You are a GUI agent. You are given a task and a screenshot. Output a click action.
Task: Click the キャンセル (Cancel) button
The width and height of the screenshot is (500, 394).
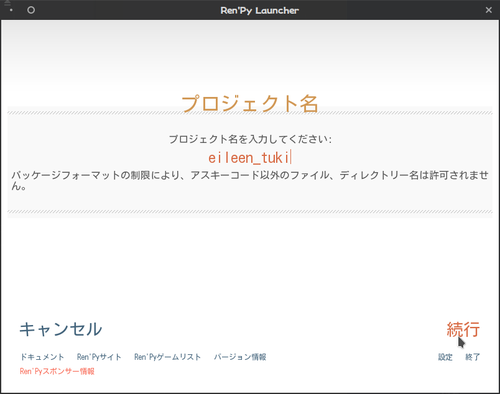pyautogui.click(x=60, y=329)
